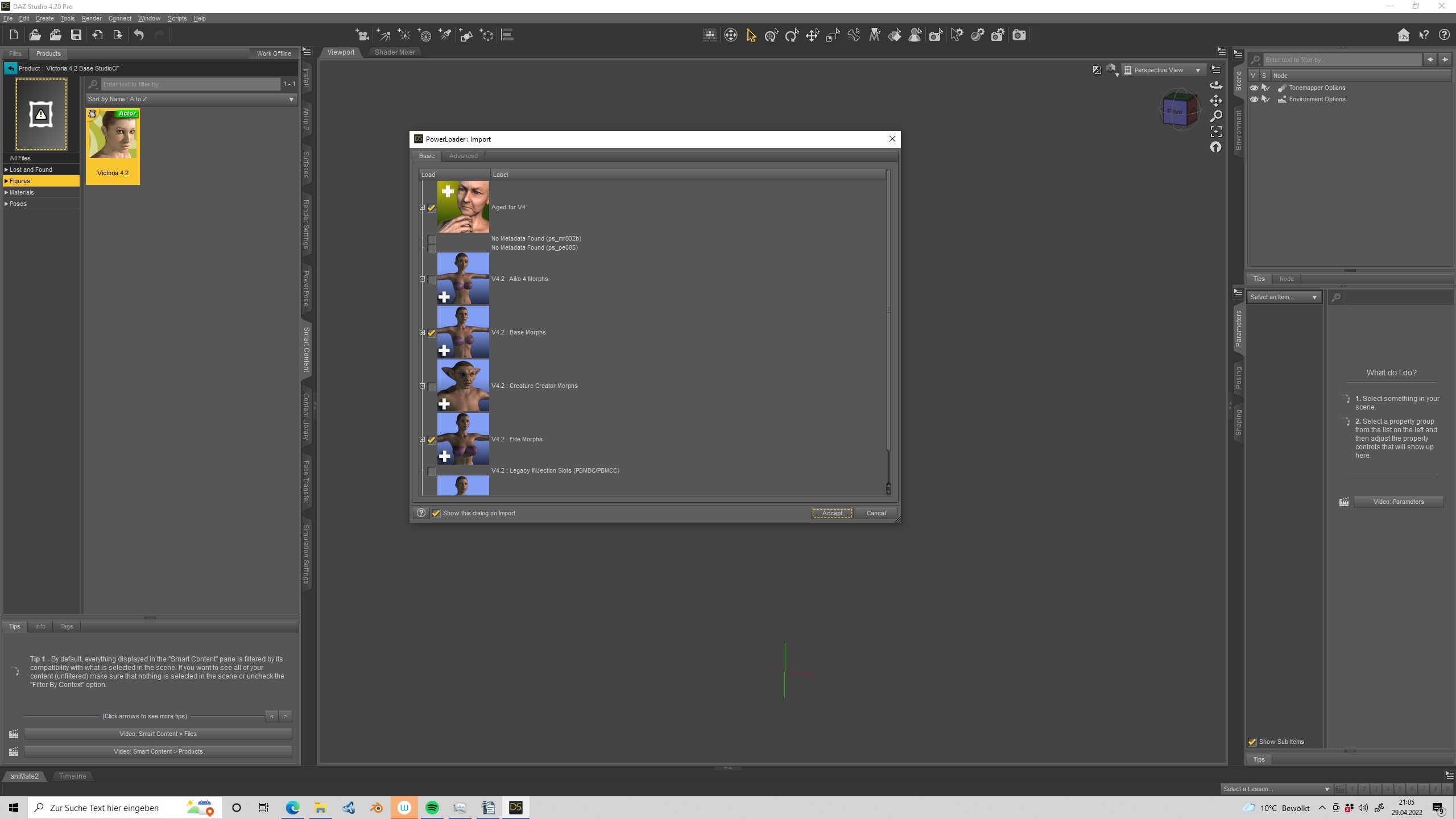Switch to the Advanced tab

(x=463, y=156)
